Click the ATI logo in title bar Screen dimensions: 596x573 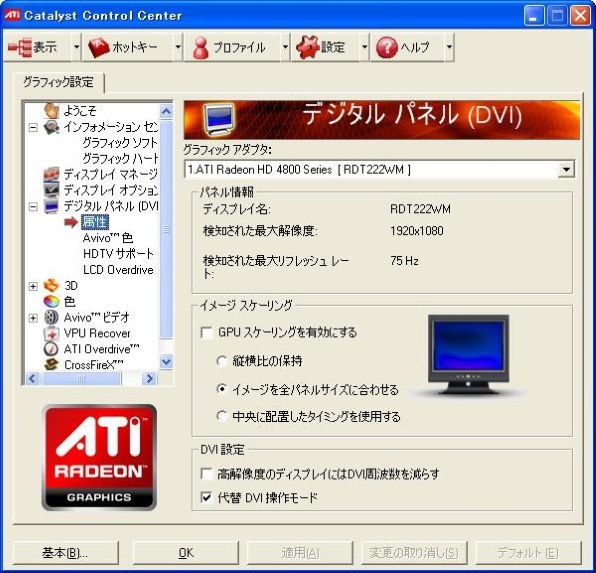(12, 16)
